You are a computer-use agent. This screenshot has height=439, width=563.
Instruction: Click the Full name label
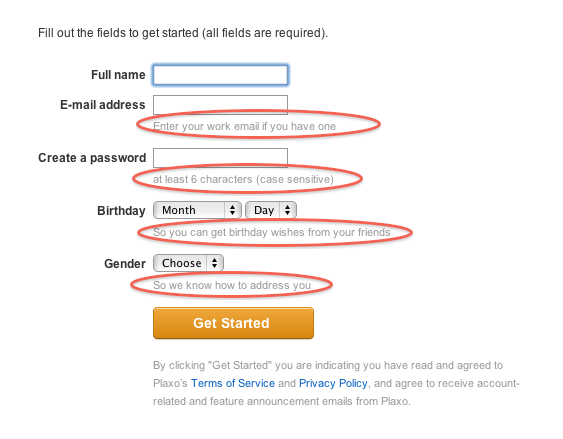[x=118, y=75]
